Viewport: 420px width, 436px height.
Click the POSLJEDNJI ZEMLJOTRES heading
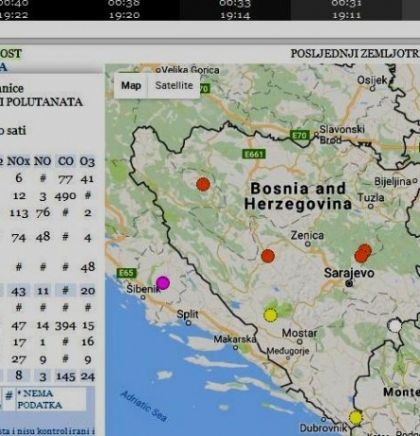[x=355, y=53]
